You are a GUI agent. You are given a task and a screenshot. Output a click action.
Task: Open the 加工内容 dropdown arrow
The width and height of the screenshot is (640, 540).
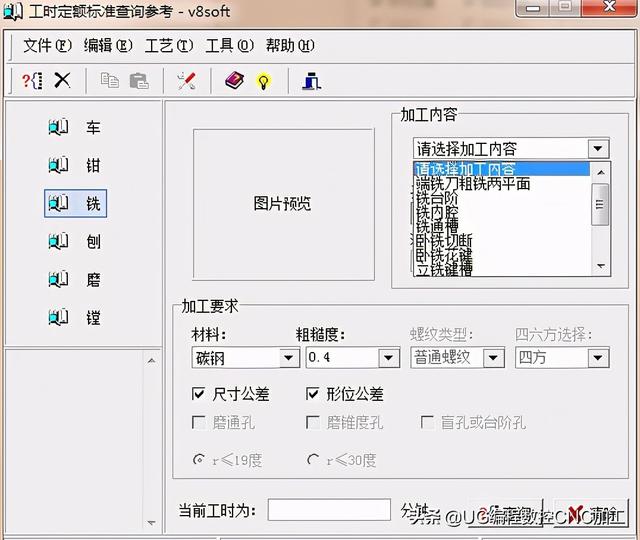[598, 148]
